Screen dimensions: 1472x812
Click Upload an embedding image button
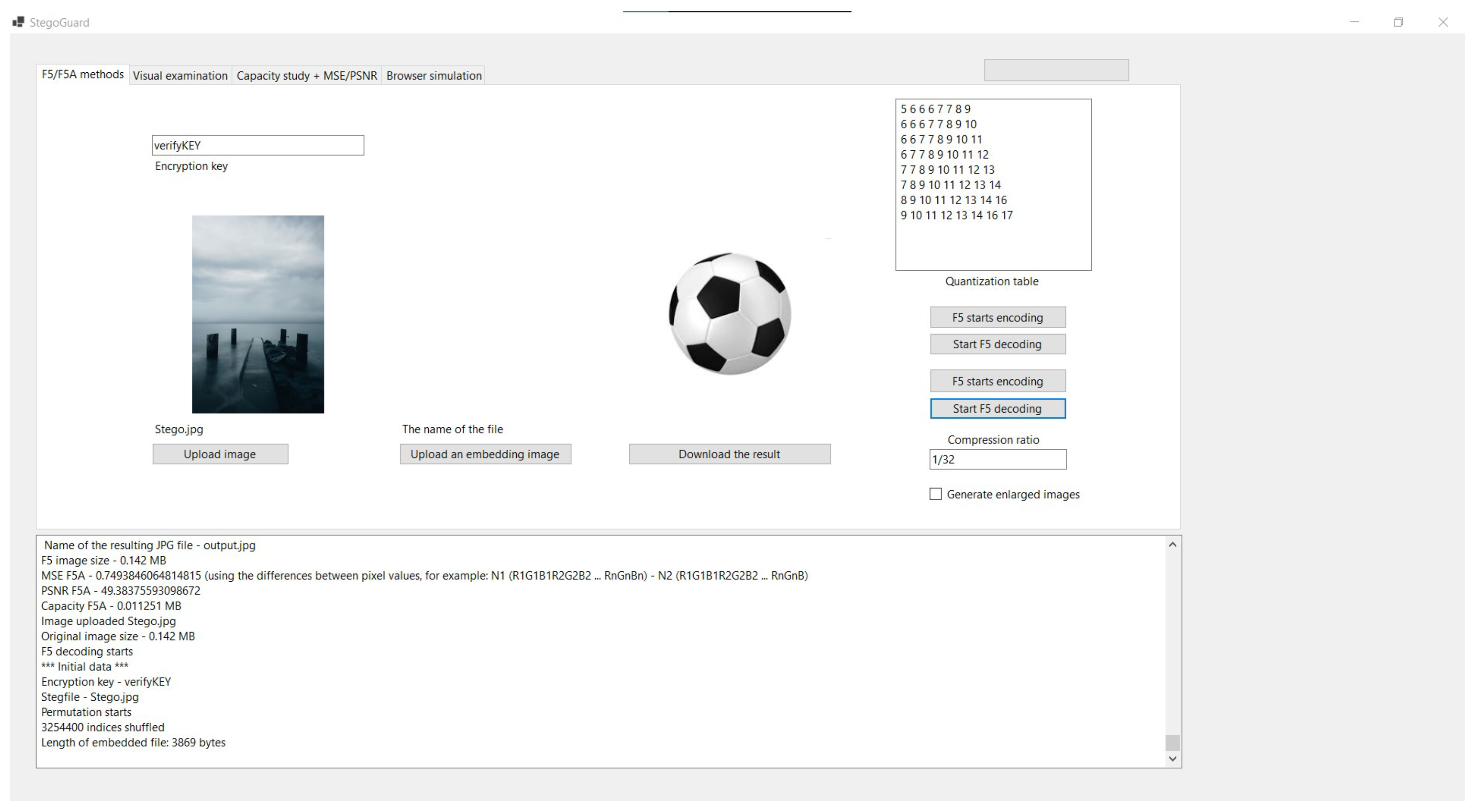(x=485, y=454)
